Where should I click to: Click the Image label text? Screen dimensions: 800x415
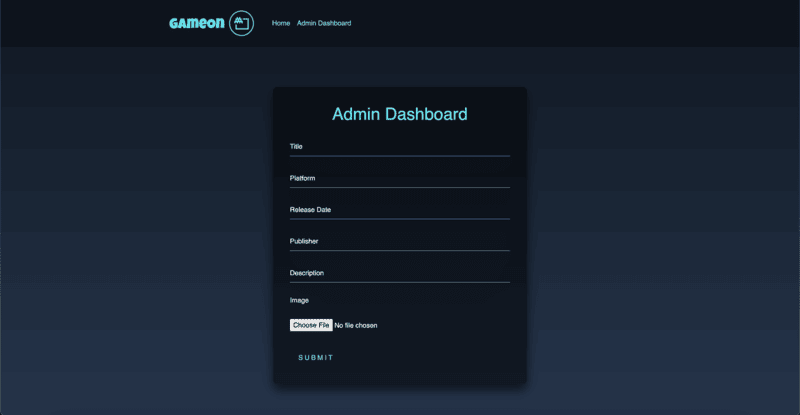pos(299,300)
